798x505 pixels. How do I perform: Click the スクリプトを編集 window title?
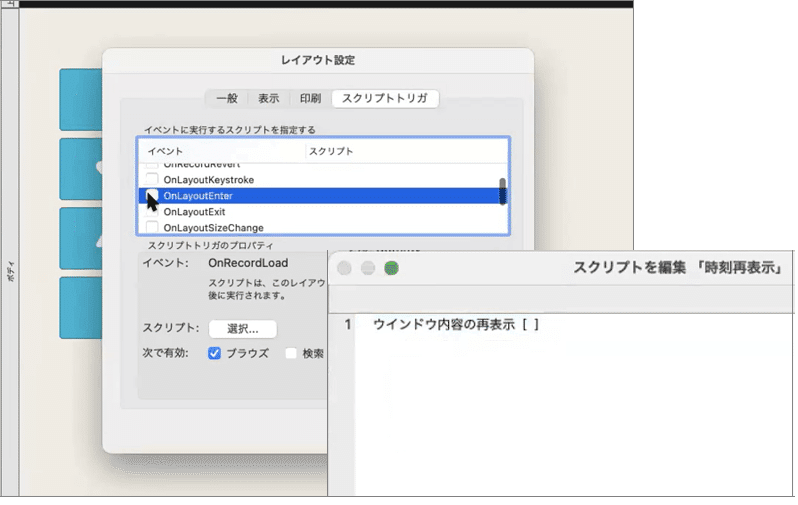pos(678,267)
